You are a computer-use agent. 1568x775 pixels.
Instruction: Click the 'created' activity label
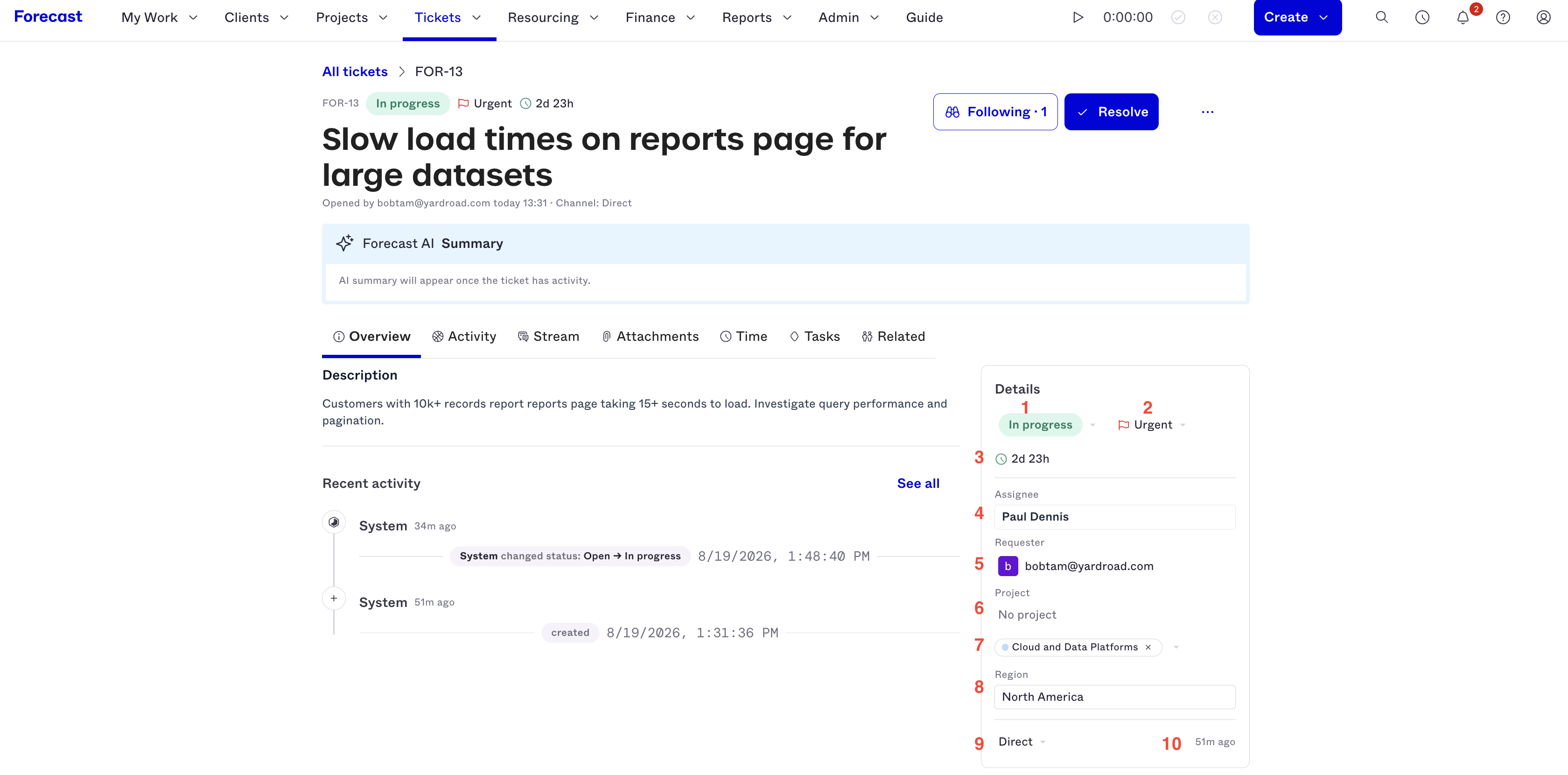pos(570,633)
